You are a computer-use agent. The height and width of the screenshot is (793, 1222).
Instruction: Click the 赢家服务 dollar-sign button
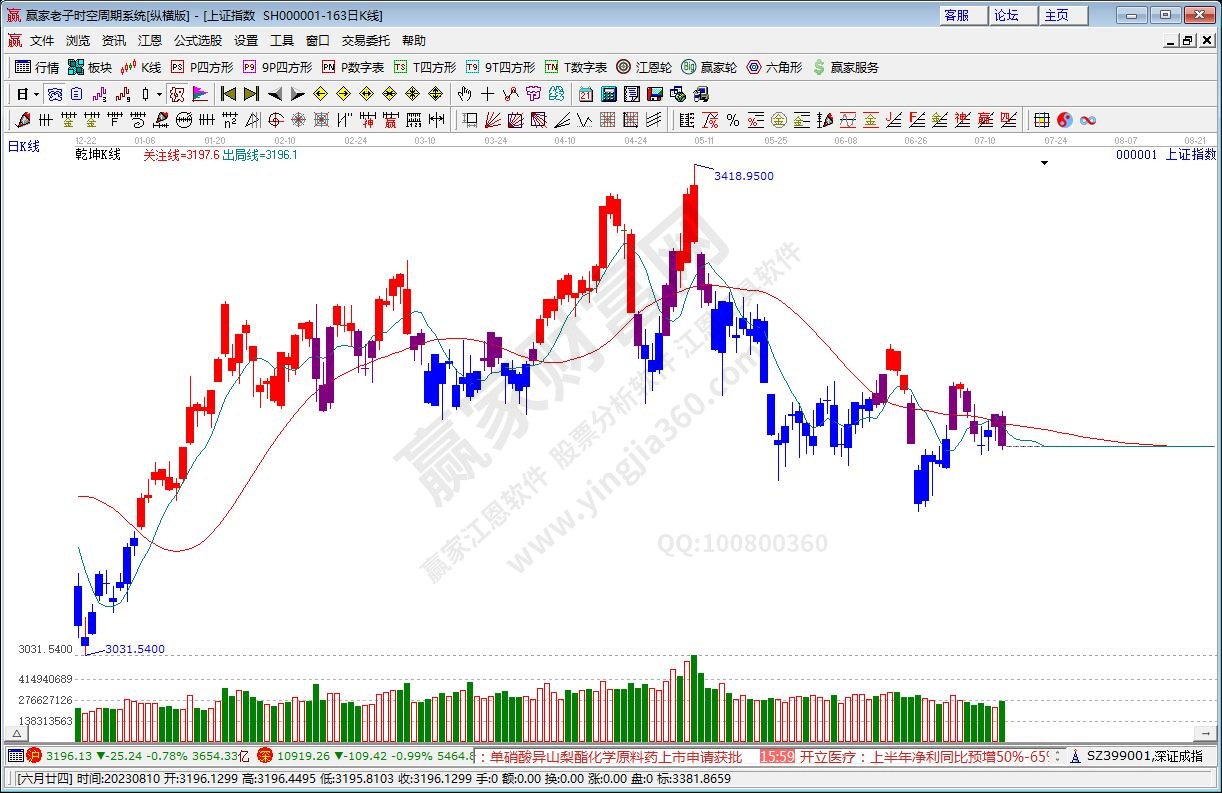(845, 67)
